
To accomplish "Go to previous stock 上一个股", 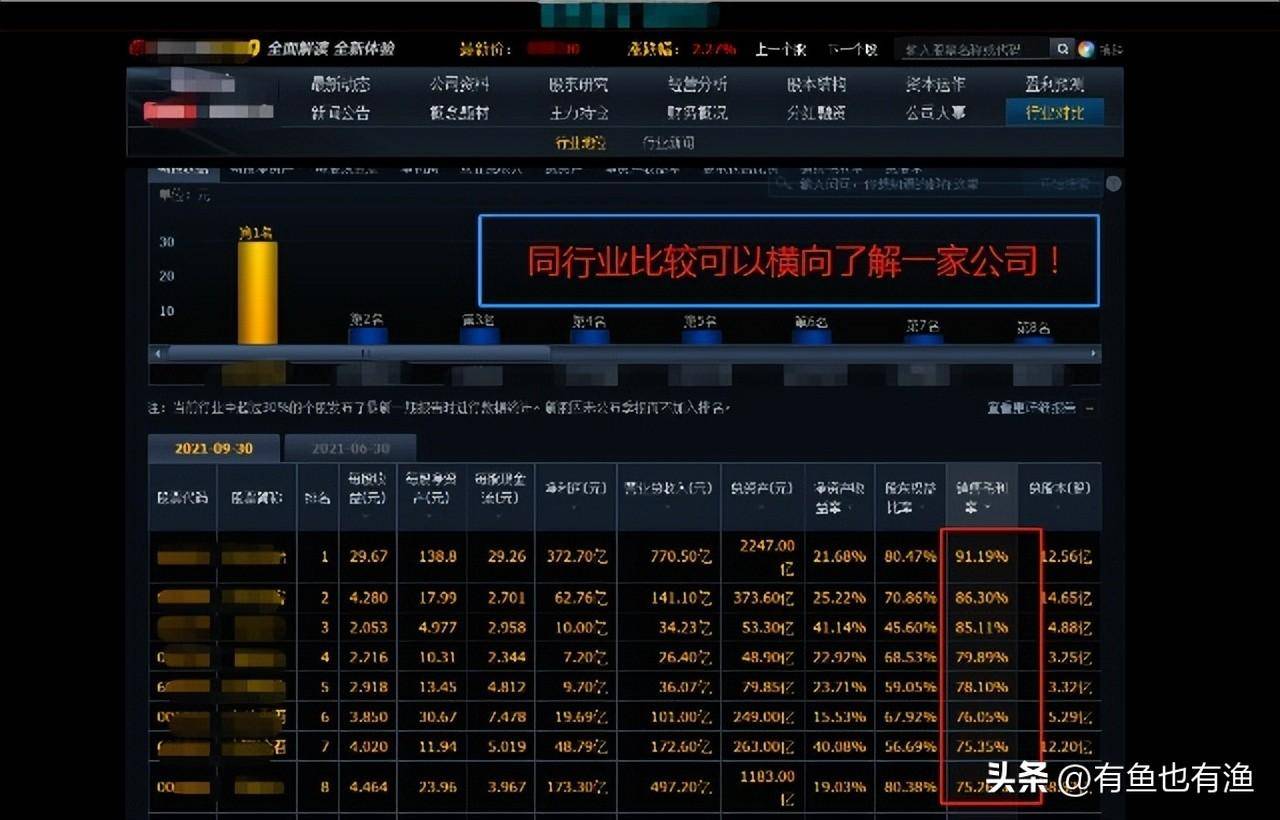I will pos(781,49).
